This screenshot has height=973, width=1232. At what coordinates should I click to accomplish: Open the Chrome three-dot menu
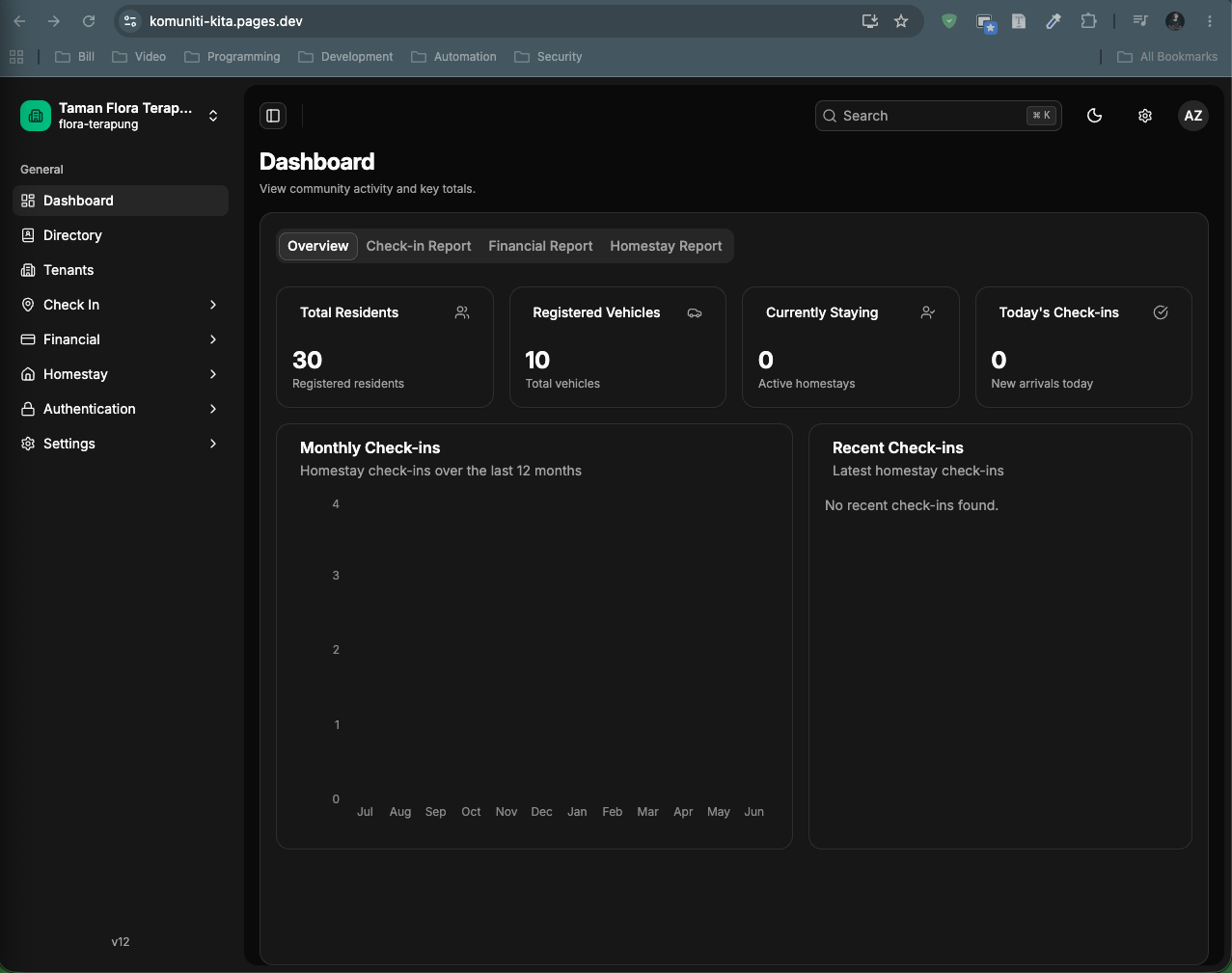click(x=1210, y=21)
